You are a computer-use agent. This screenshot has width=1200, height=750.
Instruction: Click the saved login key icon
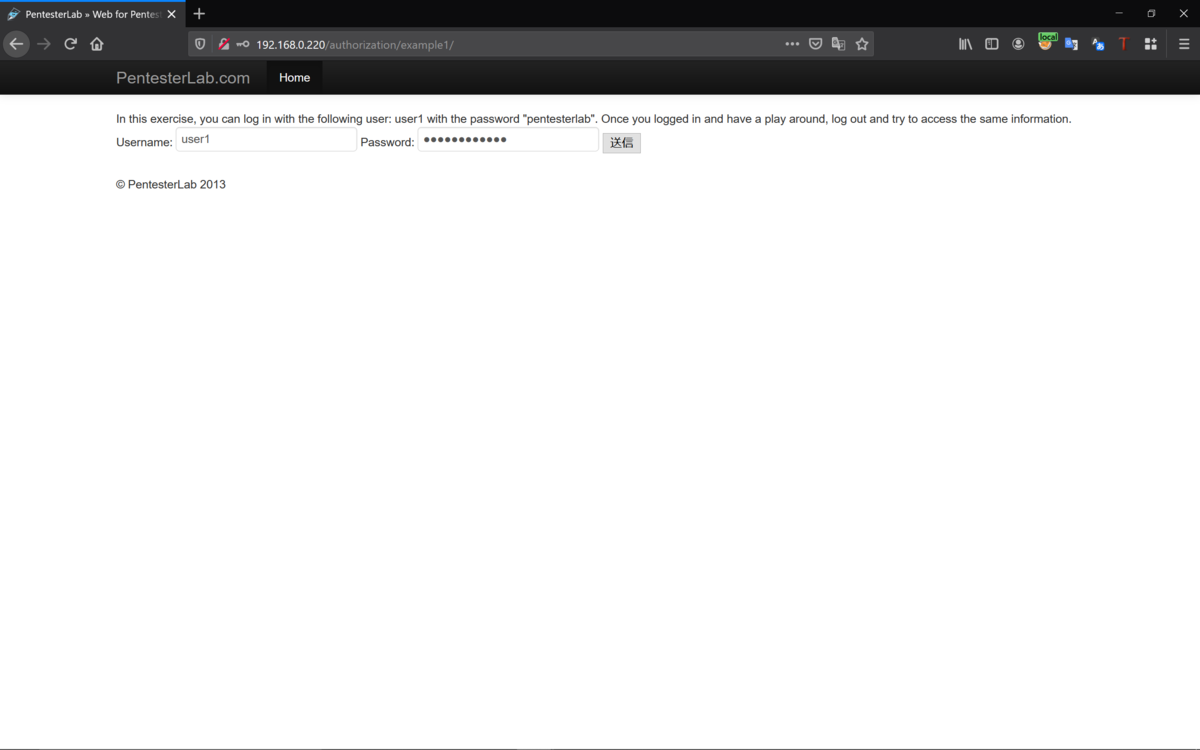coord(242,44)
